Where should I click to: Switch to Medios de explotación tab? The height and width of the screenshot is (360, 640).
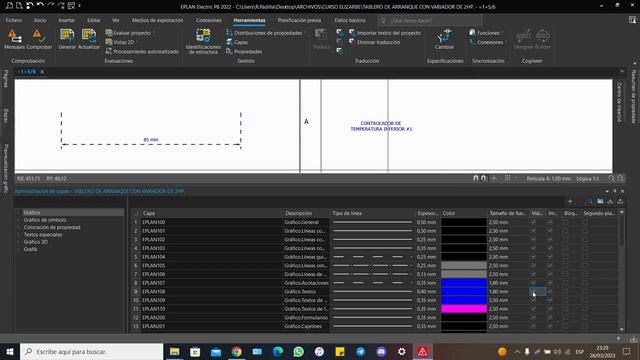pyautogui.click(x=157, y=20)
